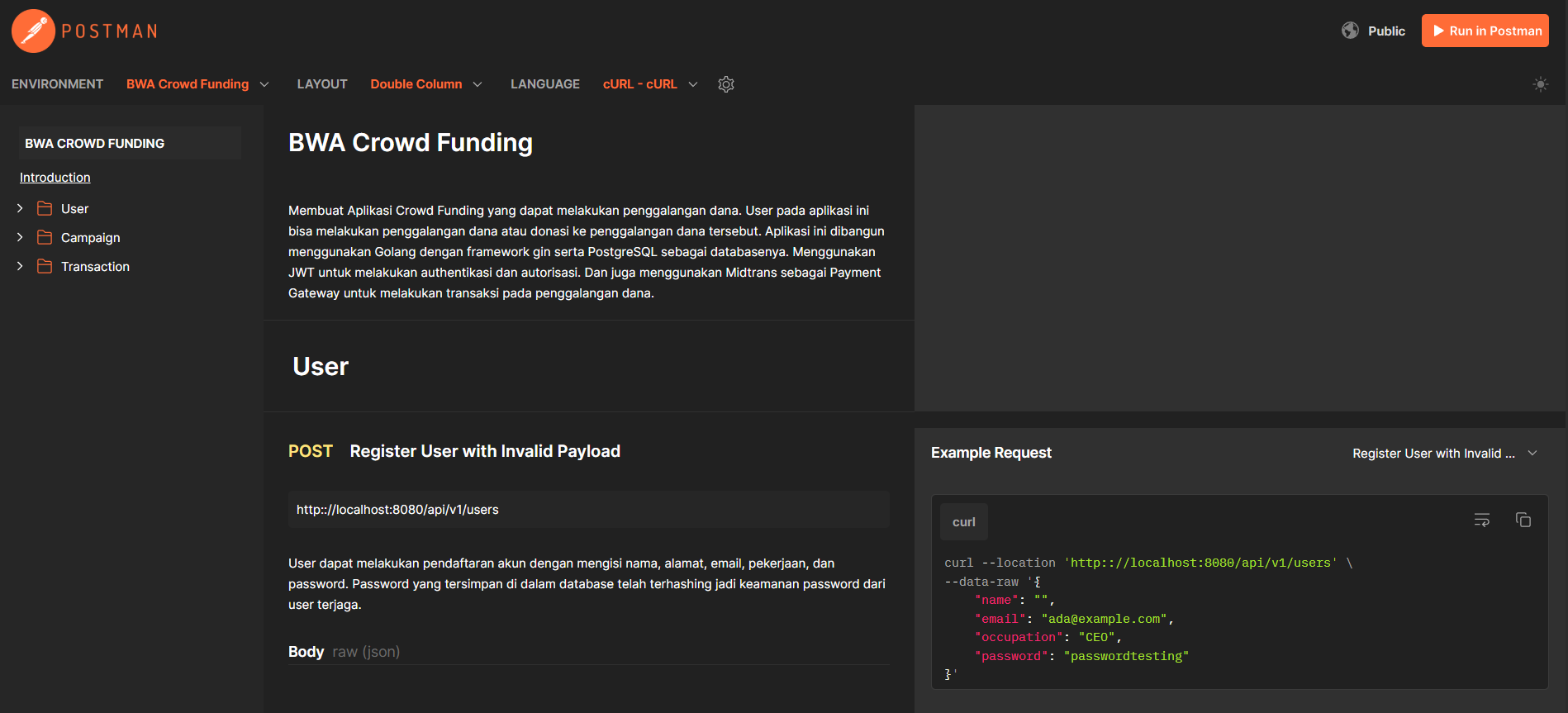This screenshot has height=713, width=1568.
Task: Open the BWA Crowd Funding environment dropdown
Action: coord(197,84)
